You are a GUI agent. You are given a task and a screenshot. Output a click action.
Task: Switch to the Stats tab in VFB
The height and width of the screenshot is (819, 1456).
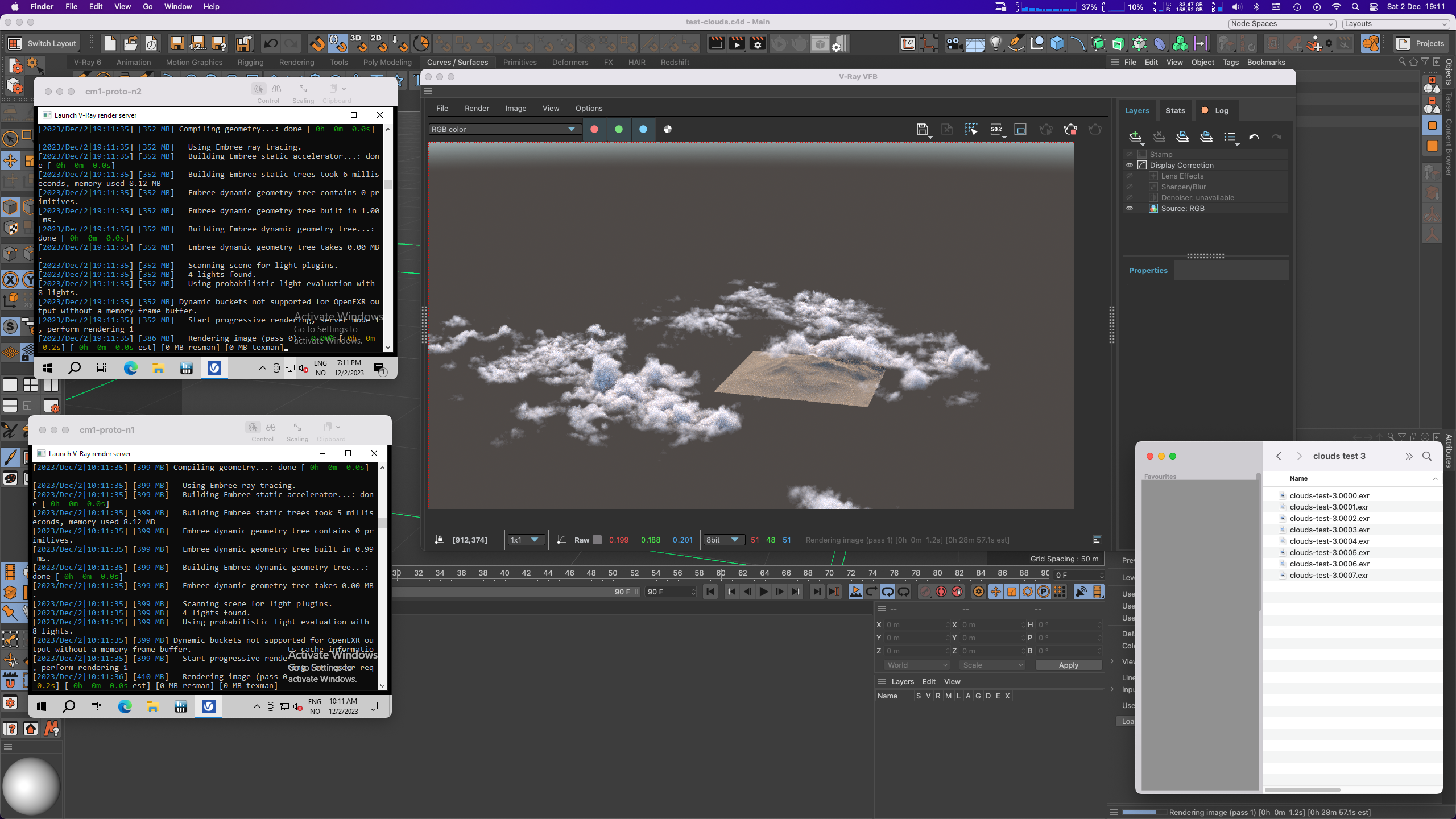click(x=1175, y=111)
